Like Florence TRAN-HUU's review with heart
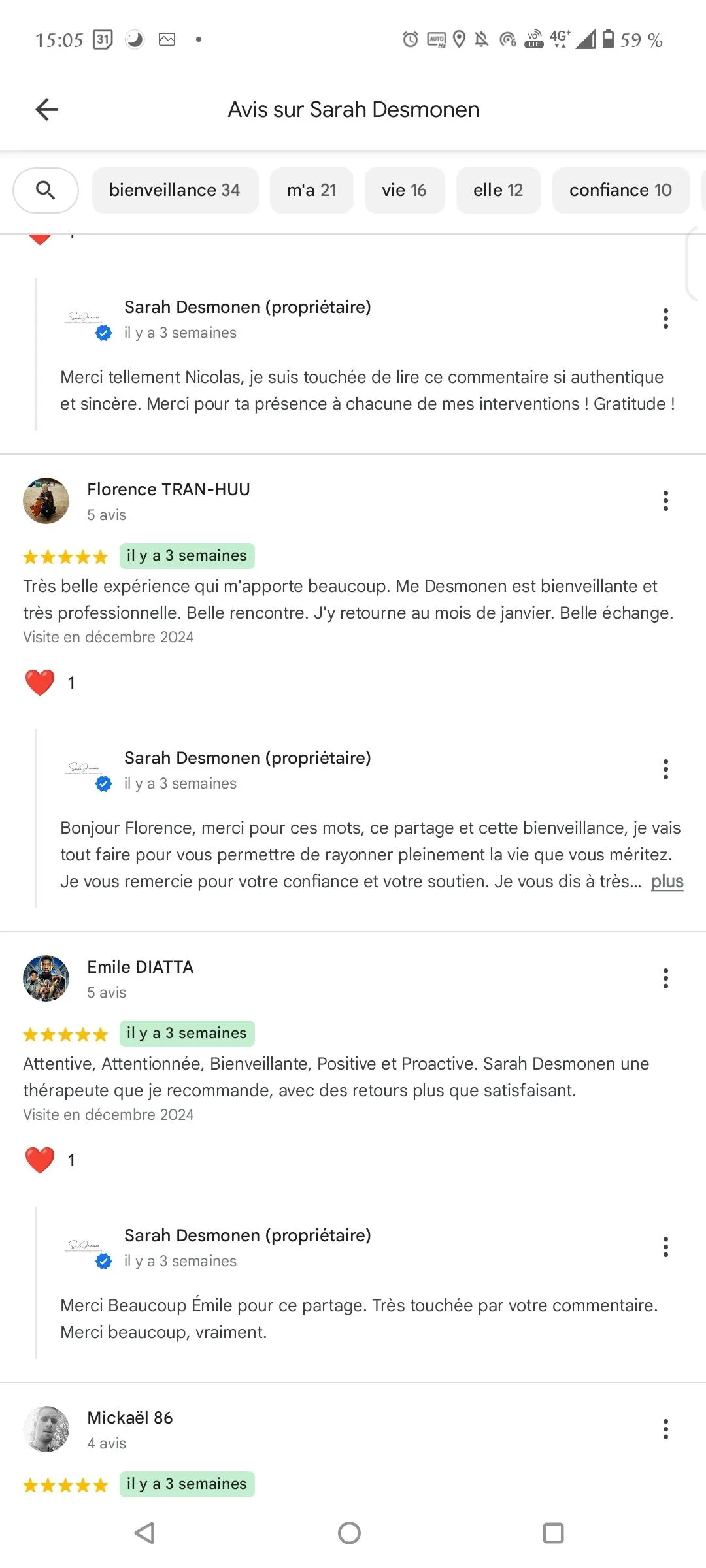 tap(40, 683)
